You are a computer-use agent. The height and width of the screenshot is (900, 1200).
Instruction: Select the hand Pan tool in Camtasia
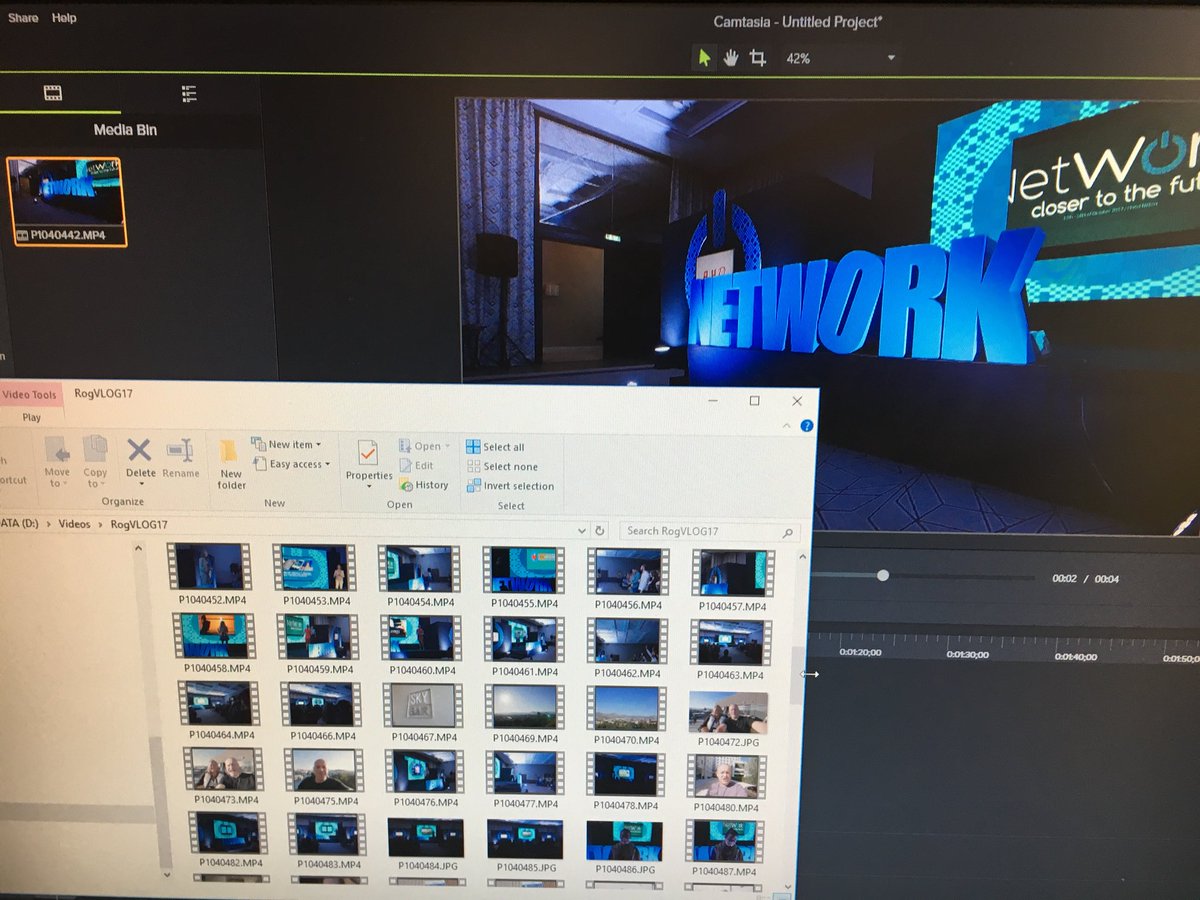pyautogui.click(x=731, y=58)
